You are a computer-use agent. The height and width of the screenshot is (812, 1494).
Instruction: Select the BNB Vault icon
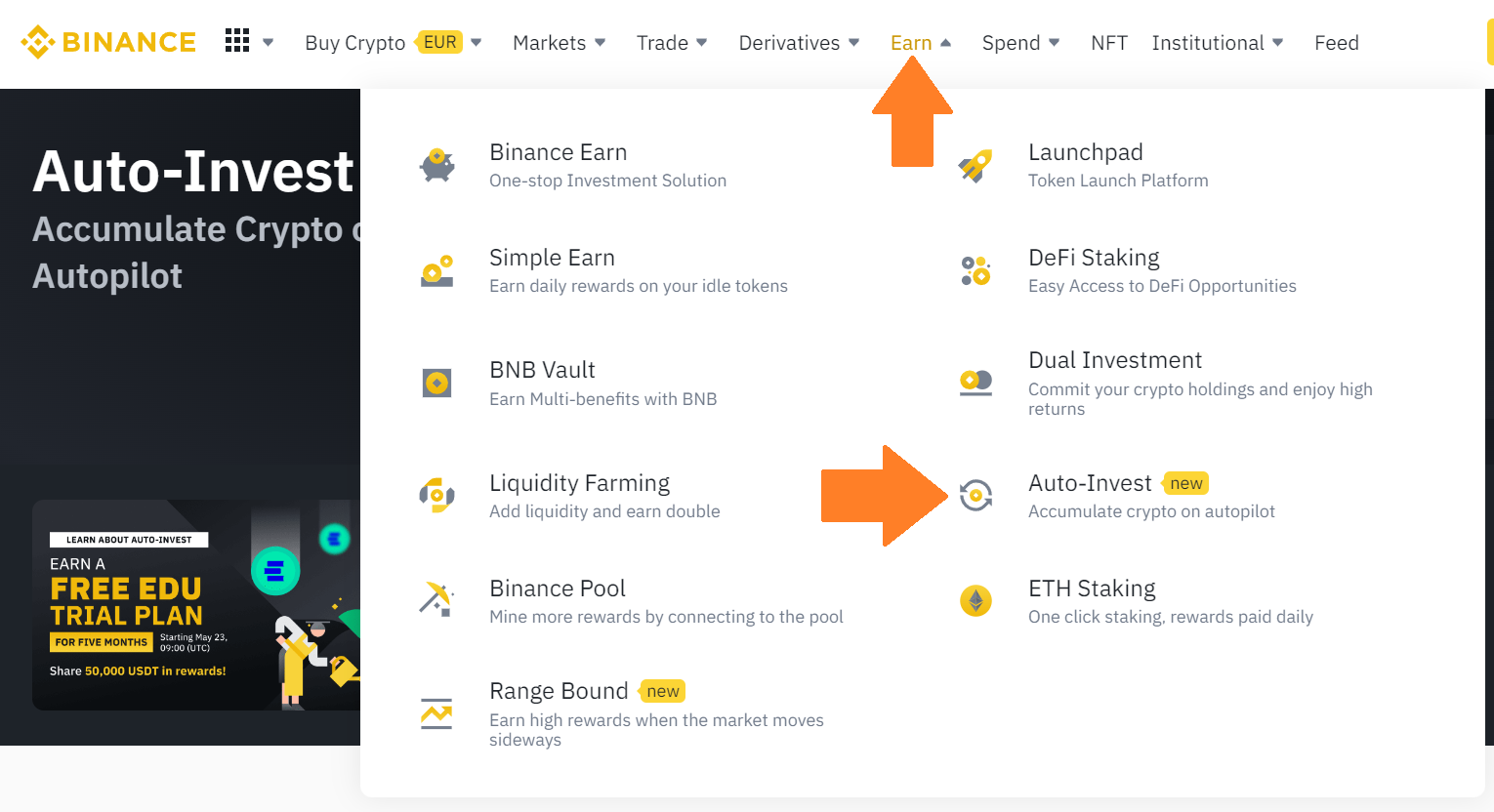(436, 383)
